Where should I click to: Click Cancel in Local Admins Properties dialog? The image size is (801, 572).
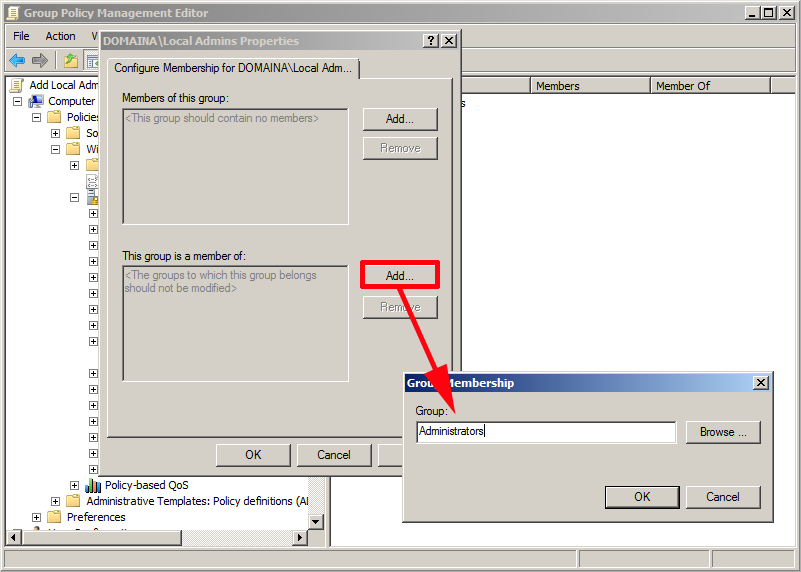coord(334,455)
